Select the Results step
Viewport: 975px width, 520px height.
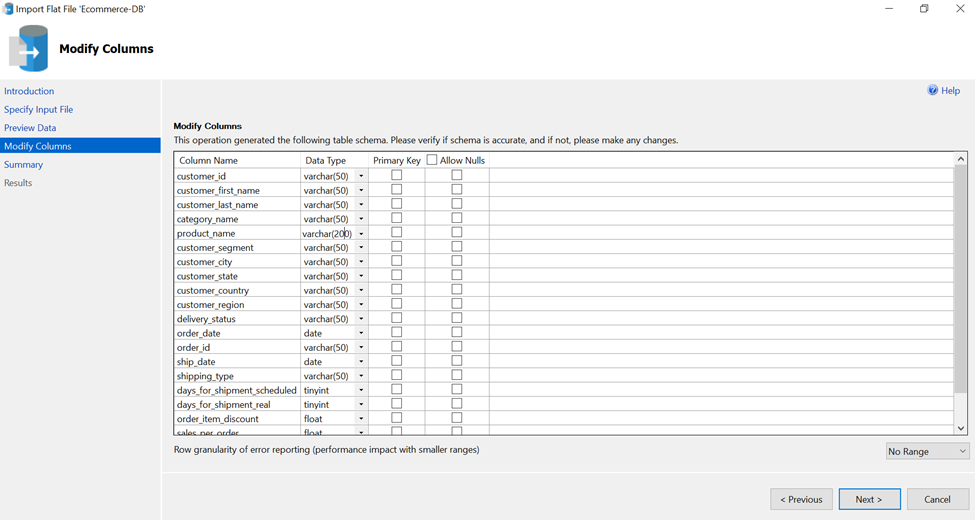click(18, 183)
